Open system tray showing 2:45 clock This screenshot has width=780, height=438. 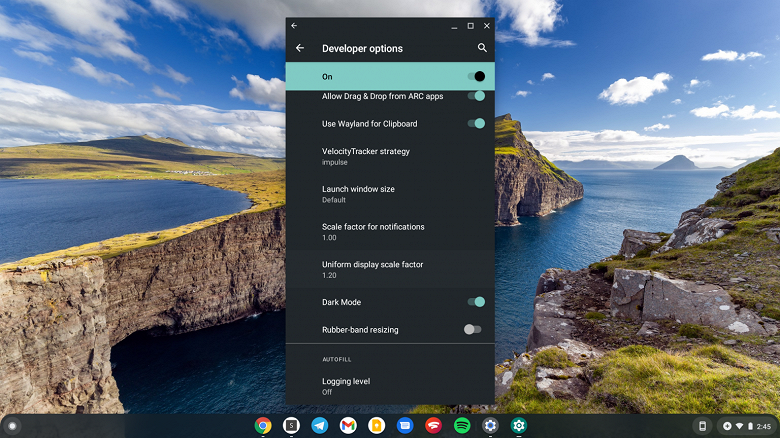[x=745, y=426]
